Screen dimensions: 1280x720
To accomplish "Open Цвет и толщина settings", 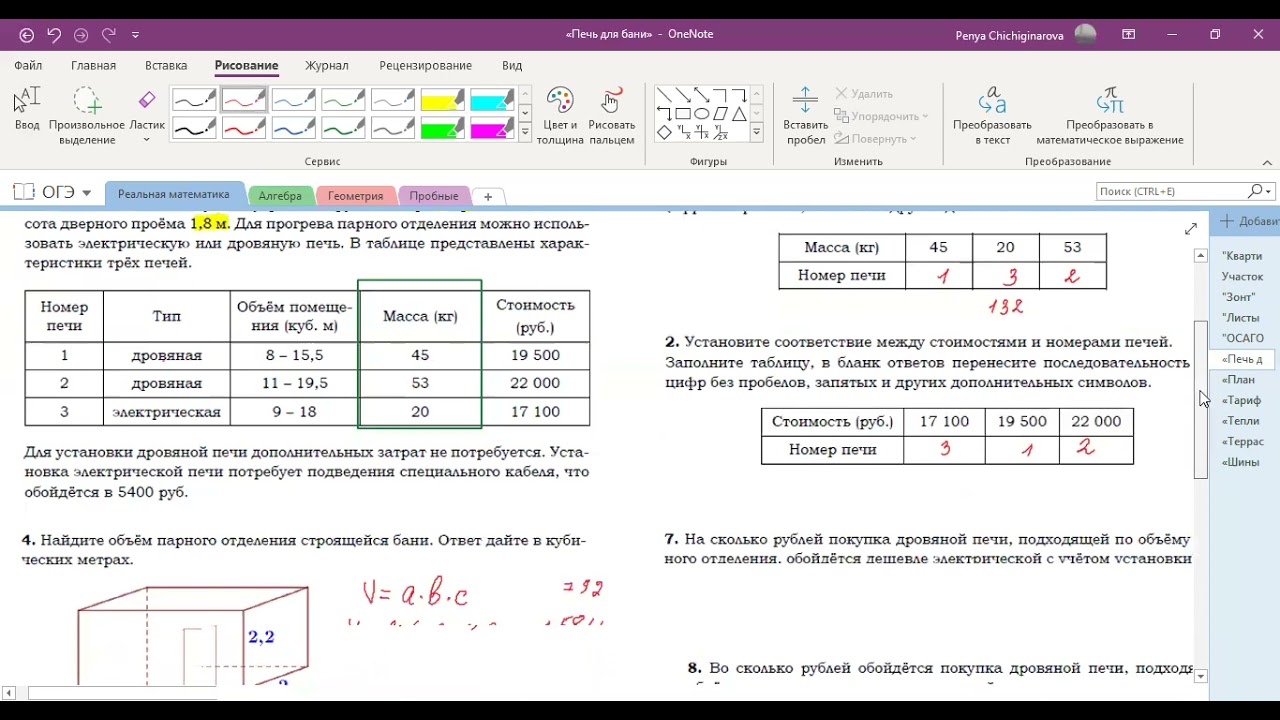I will (560, 116).
